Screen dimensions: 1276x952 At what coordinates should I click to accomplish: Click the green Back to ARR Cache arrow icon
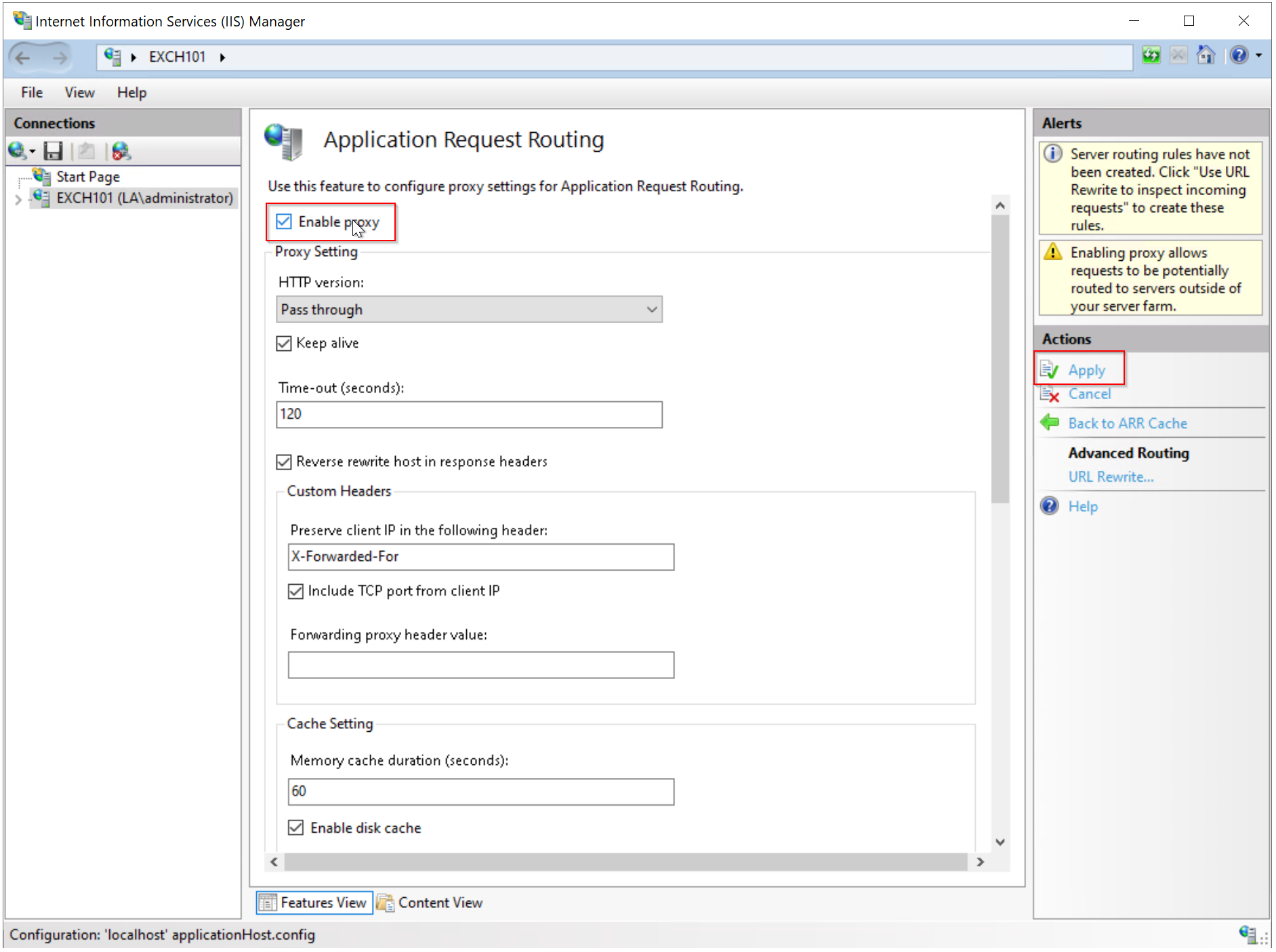pyautogui.click(x=1050, y=423)
